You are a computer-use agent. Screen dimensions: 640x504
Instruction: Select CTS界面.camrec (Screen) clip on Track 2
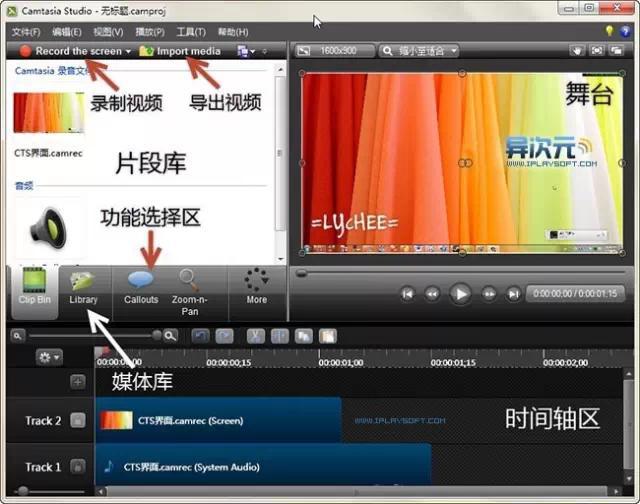coord(218,420)
